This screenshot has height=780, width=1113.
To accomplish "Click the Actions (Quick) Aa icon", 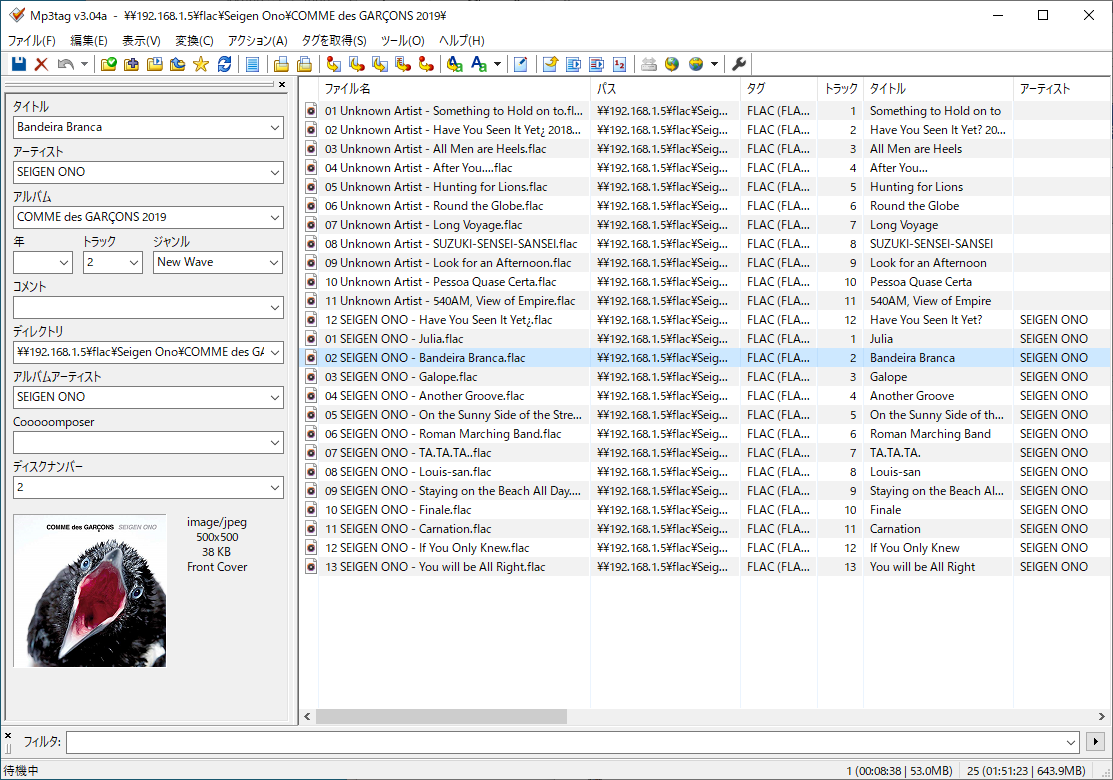I will click(479, 64).
